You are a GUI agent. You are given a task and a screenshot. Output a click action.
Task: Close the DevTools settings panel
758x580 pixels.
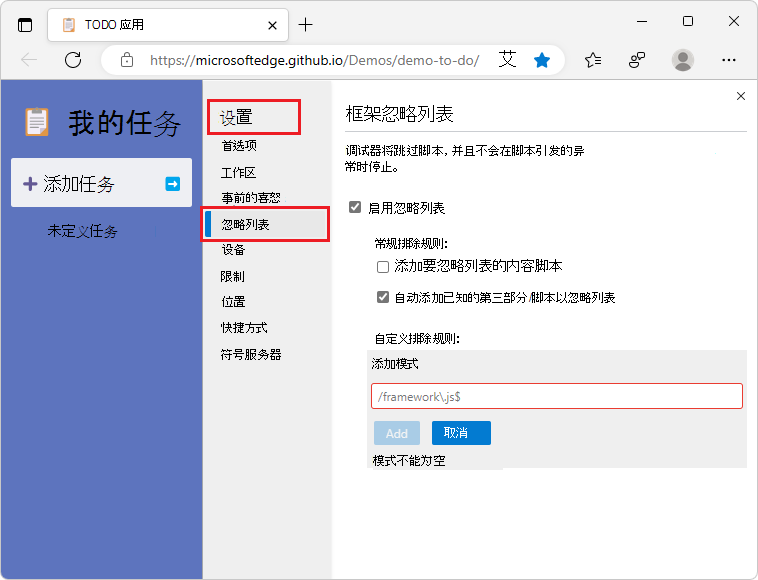point(741,96)
